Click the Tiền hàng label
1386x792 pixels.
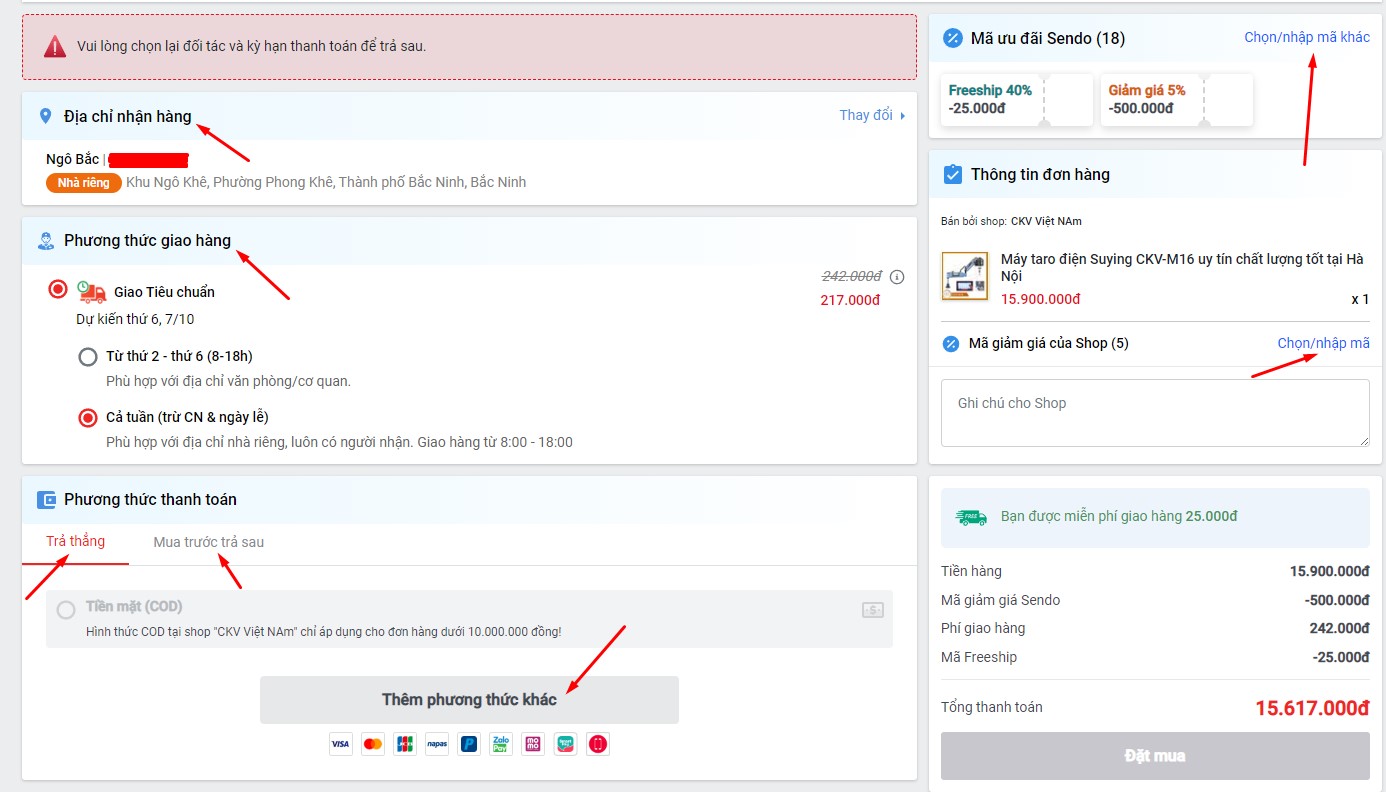pos(971,571)
